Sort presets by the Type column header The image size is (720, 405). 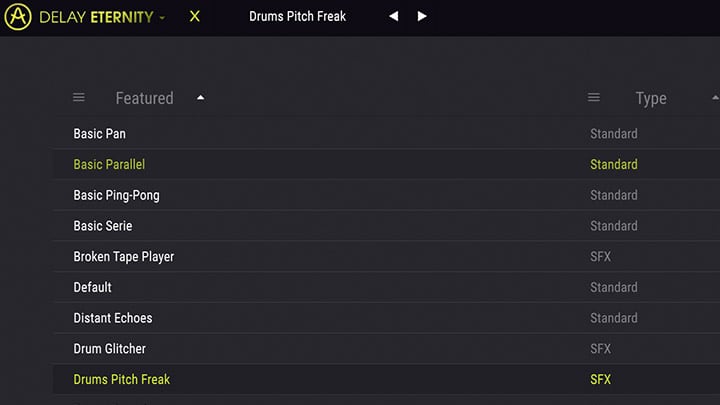tap(651, 98)
